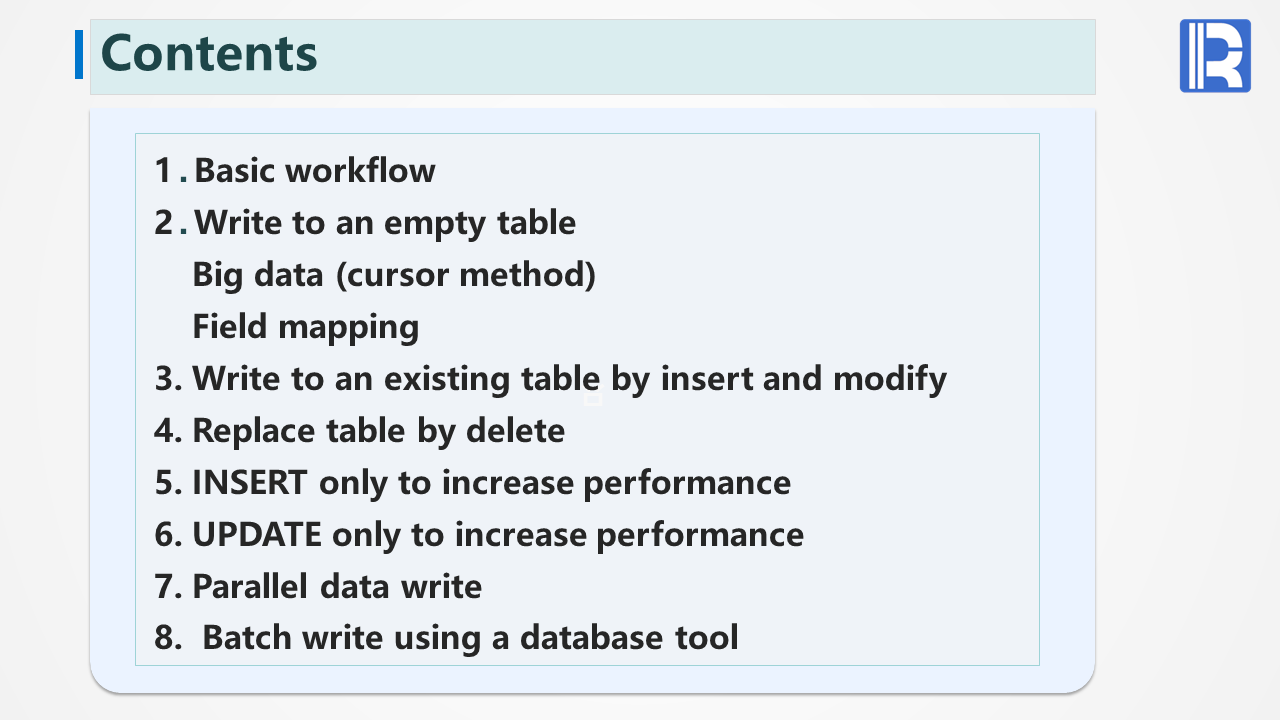Open 'INSERT only to increase performance'

[x=491, y=482]
